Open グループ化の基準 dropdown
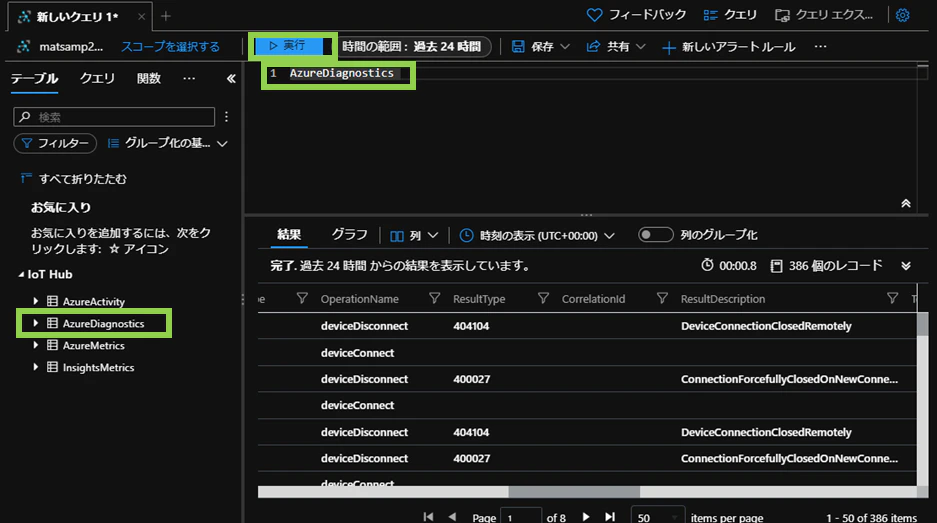937x523 pixels. point(168,143)
